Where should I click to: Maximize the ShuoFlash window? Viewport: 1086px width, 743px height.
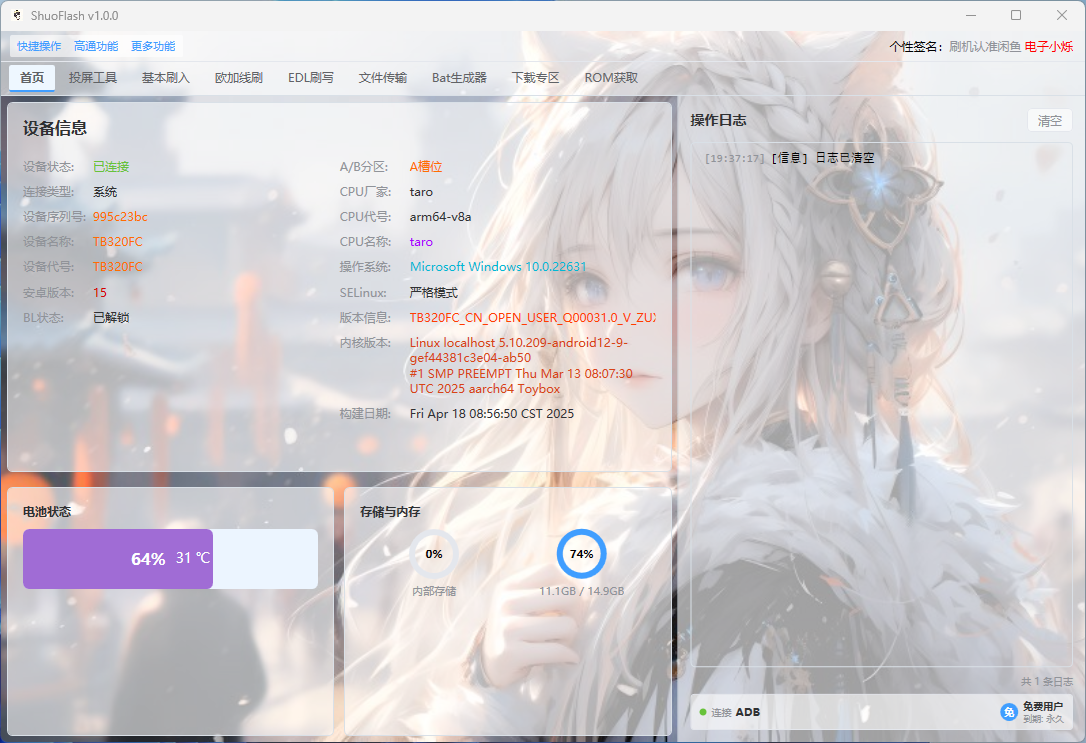pos(1015,15)
